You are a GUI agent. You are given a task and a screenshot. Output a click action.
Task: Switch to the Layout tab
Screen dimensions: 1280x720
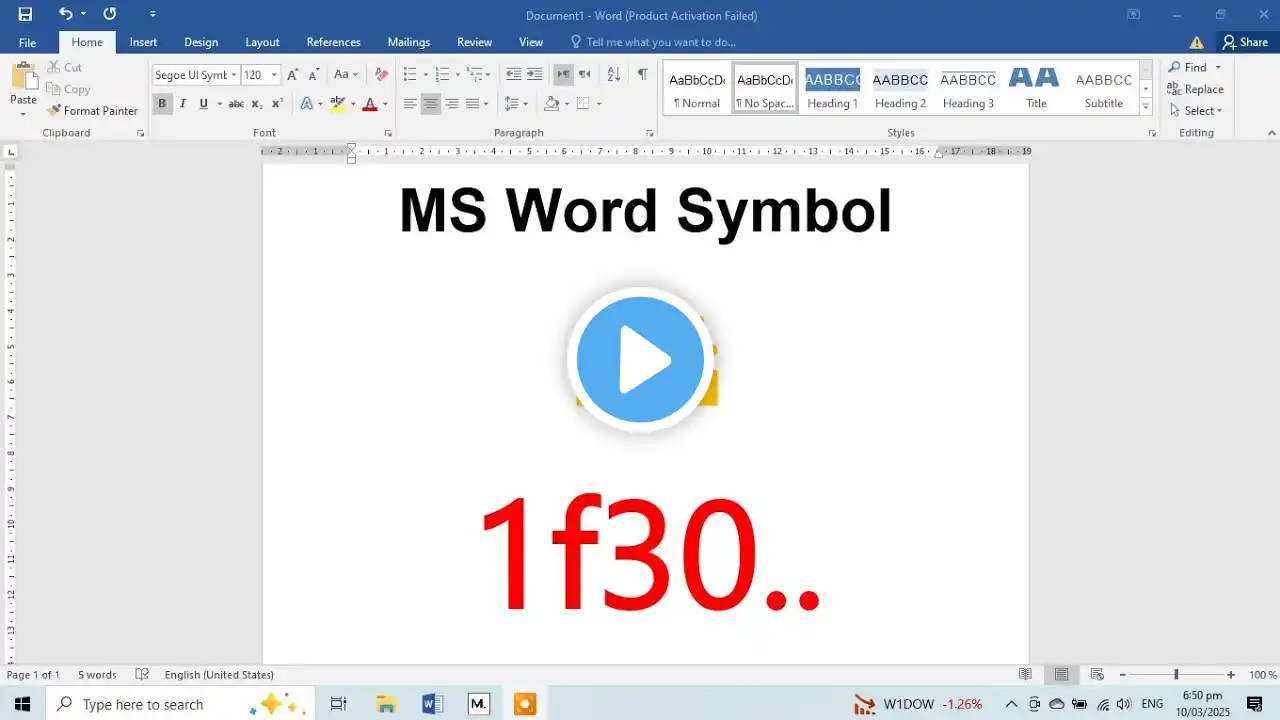click(x=262, y=42)
